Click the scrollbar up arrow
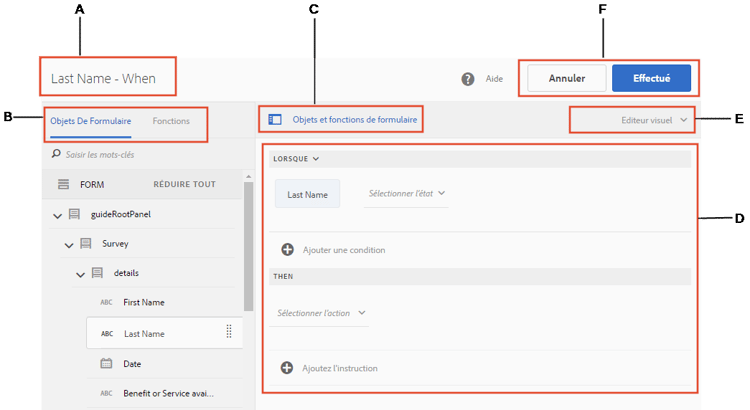 [x=248, y=177]
